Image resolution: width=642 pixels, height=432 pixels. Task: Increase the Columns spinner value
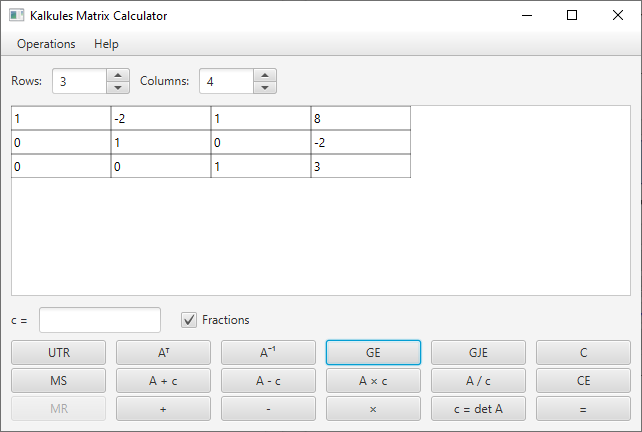[265, 75]
